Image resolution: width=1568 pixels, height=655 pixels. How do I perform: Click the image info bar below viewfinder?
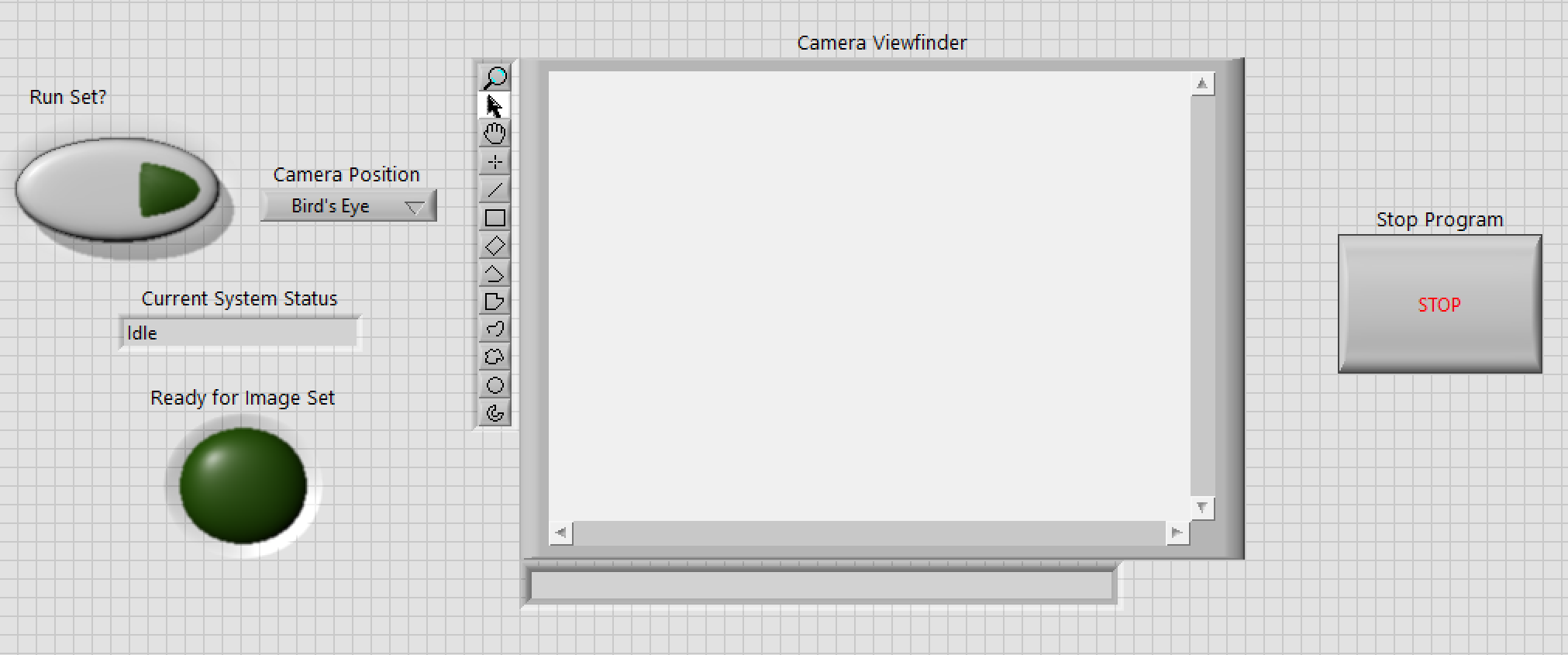coord(821,586)
